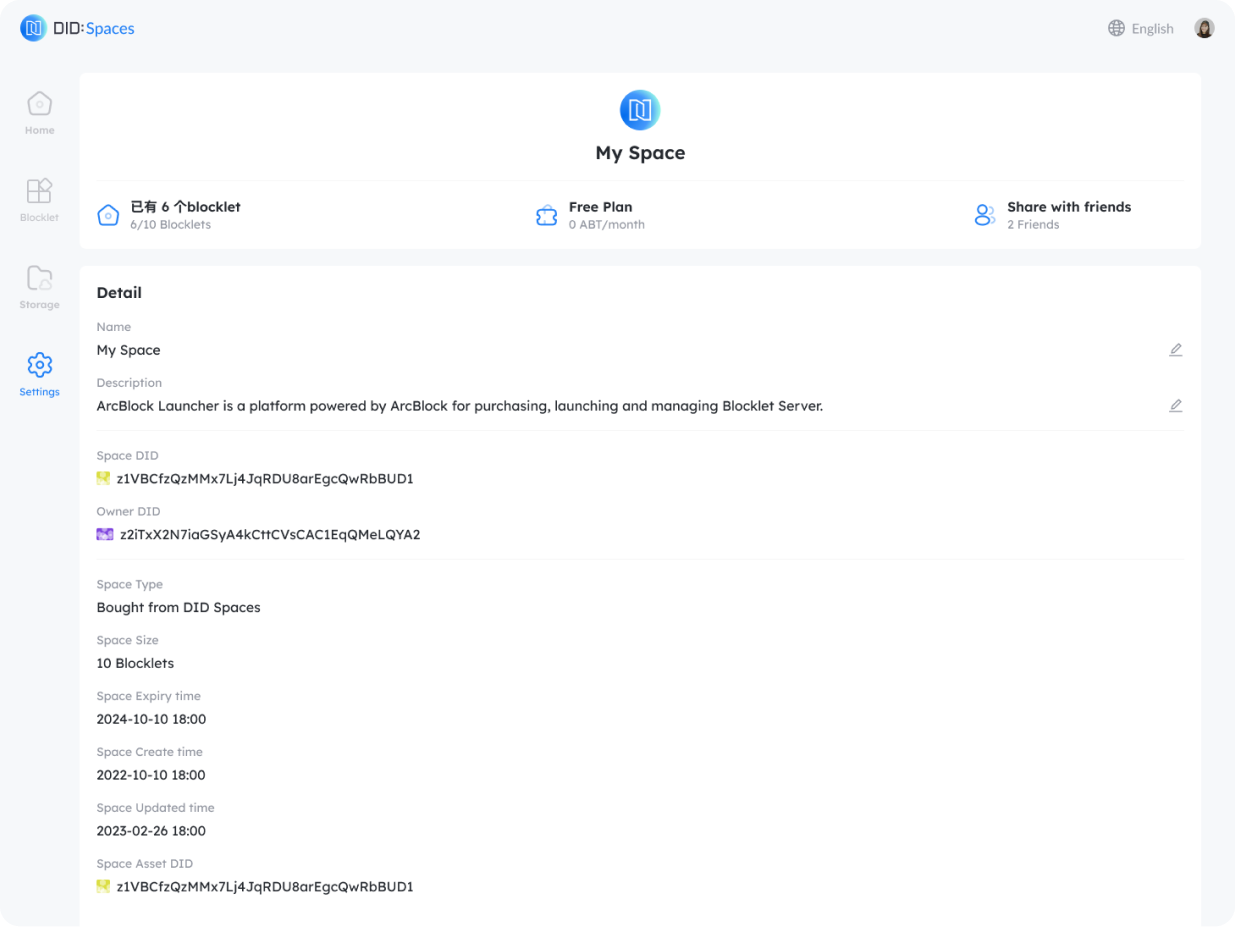Click the edit pencil beside Name
1235x927 pixels.
coord(1176,350)
